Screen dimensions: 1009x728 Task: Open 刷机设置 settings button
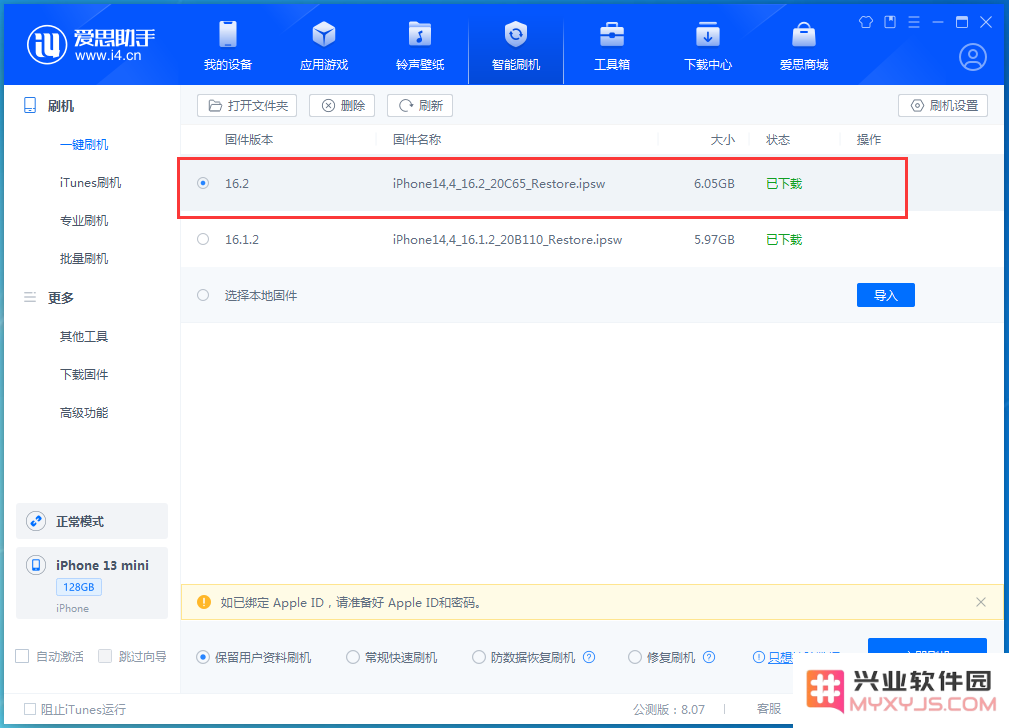point(943,106)
